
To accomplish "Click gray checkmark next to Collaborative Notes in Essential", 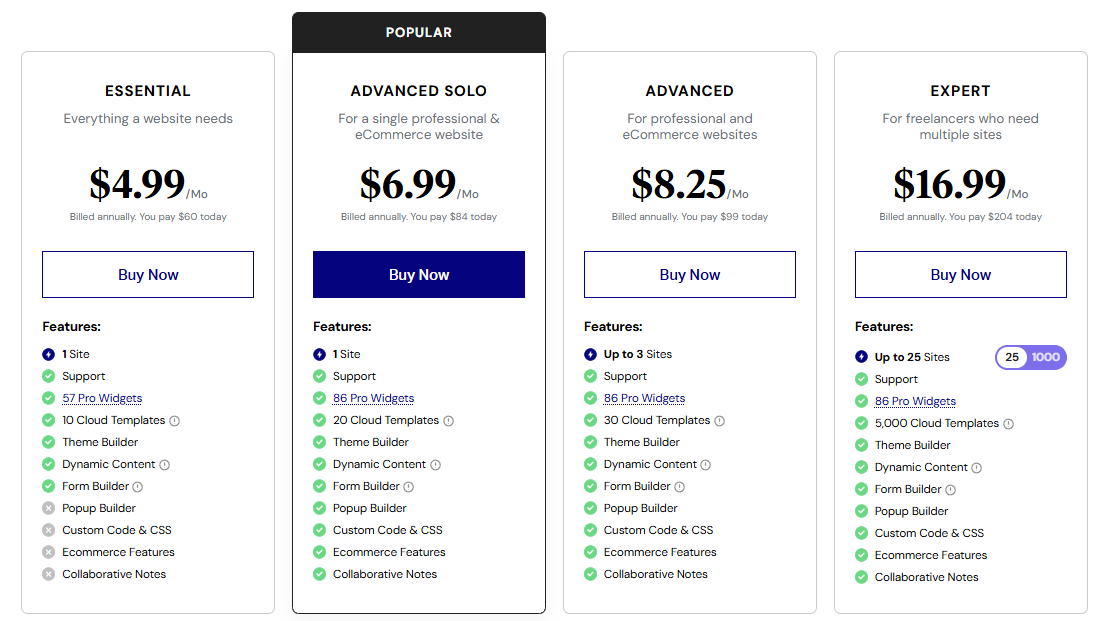I will click(x=48, y=574).
